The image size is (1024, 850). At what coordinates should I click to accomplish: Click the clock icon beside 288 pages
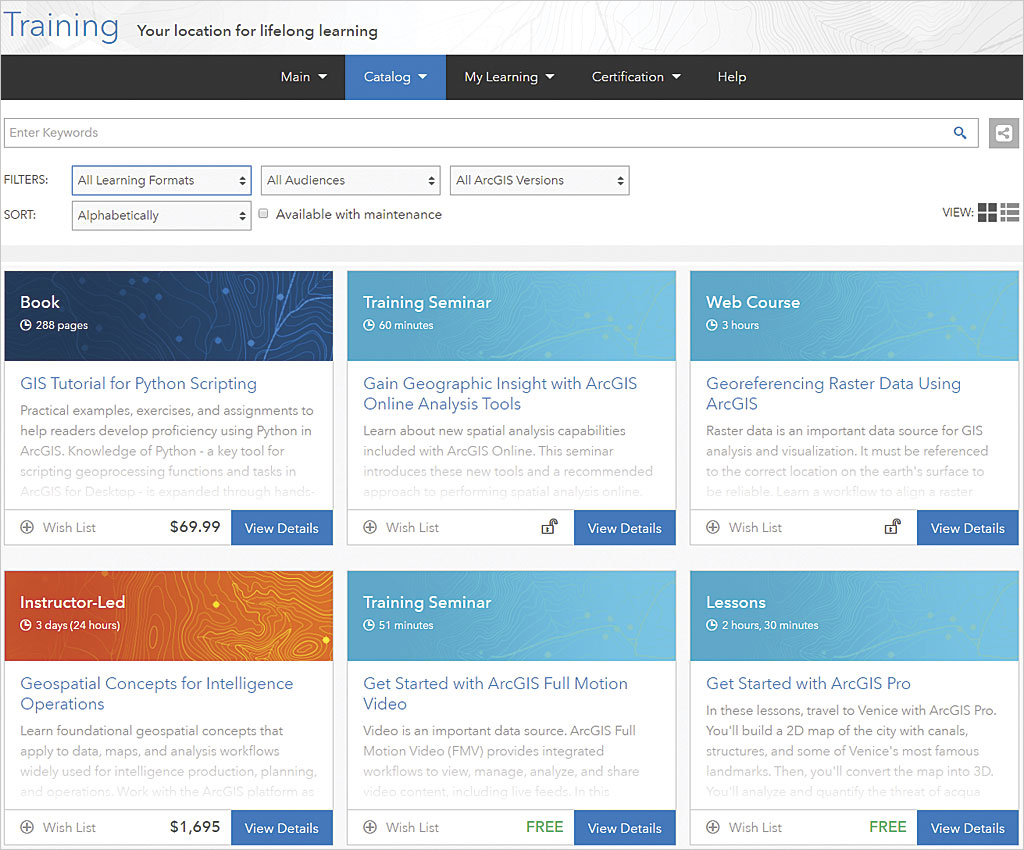(25, 325)
